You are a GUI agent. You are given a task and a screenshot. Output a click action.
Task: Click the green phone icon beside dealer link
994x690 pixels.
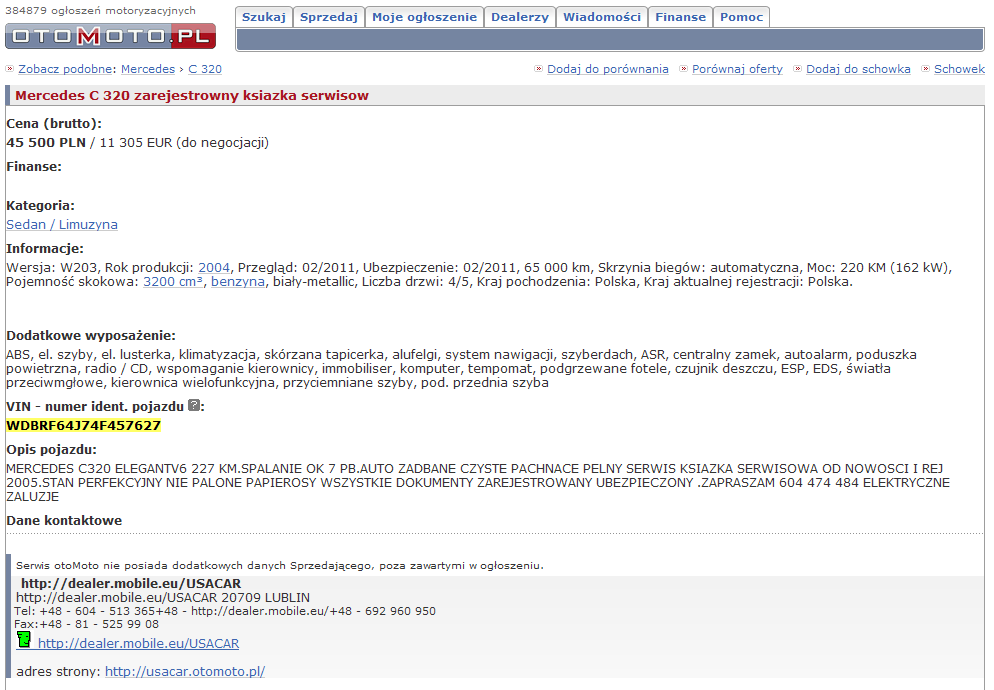(x=24, y=640)
